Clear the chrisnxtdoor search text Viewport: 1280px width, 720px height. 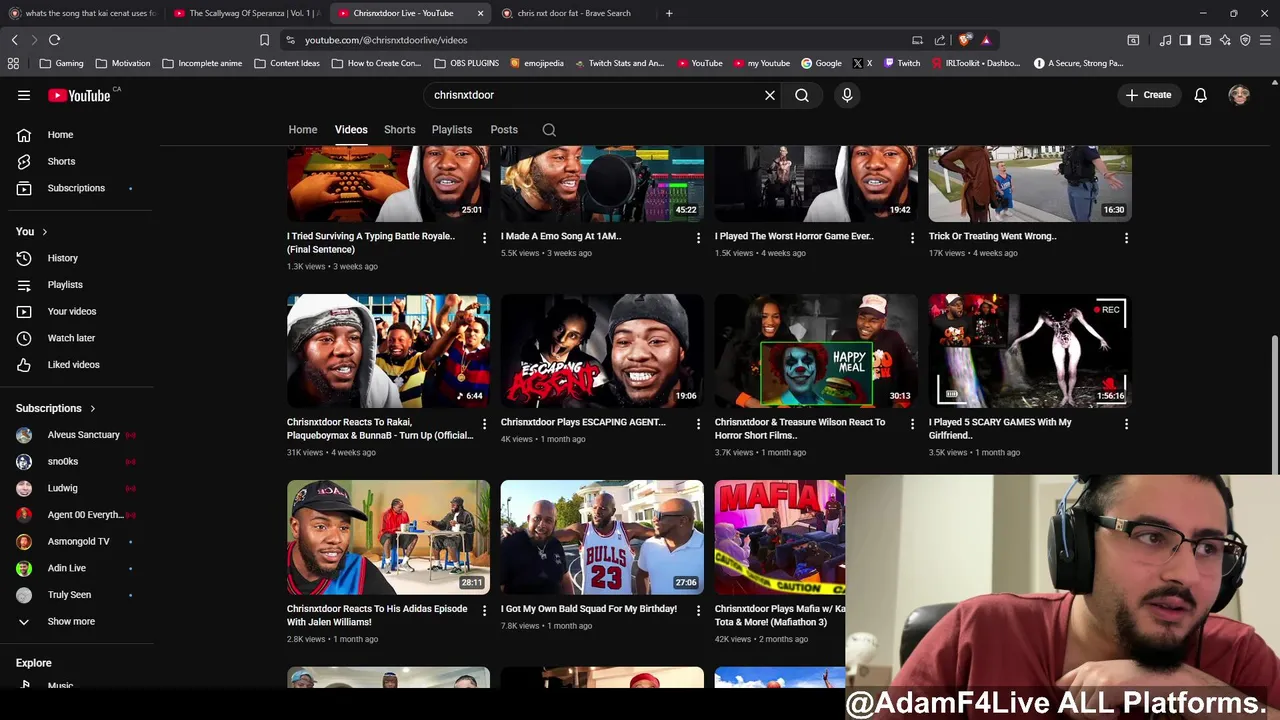770,95
